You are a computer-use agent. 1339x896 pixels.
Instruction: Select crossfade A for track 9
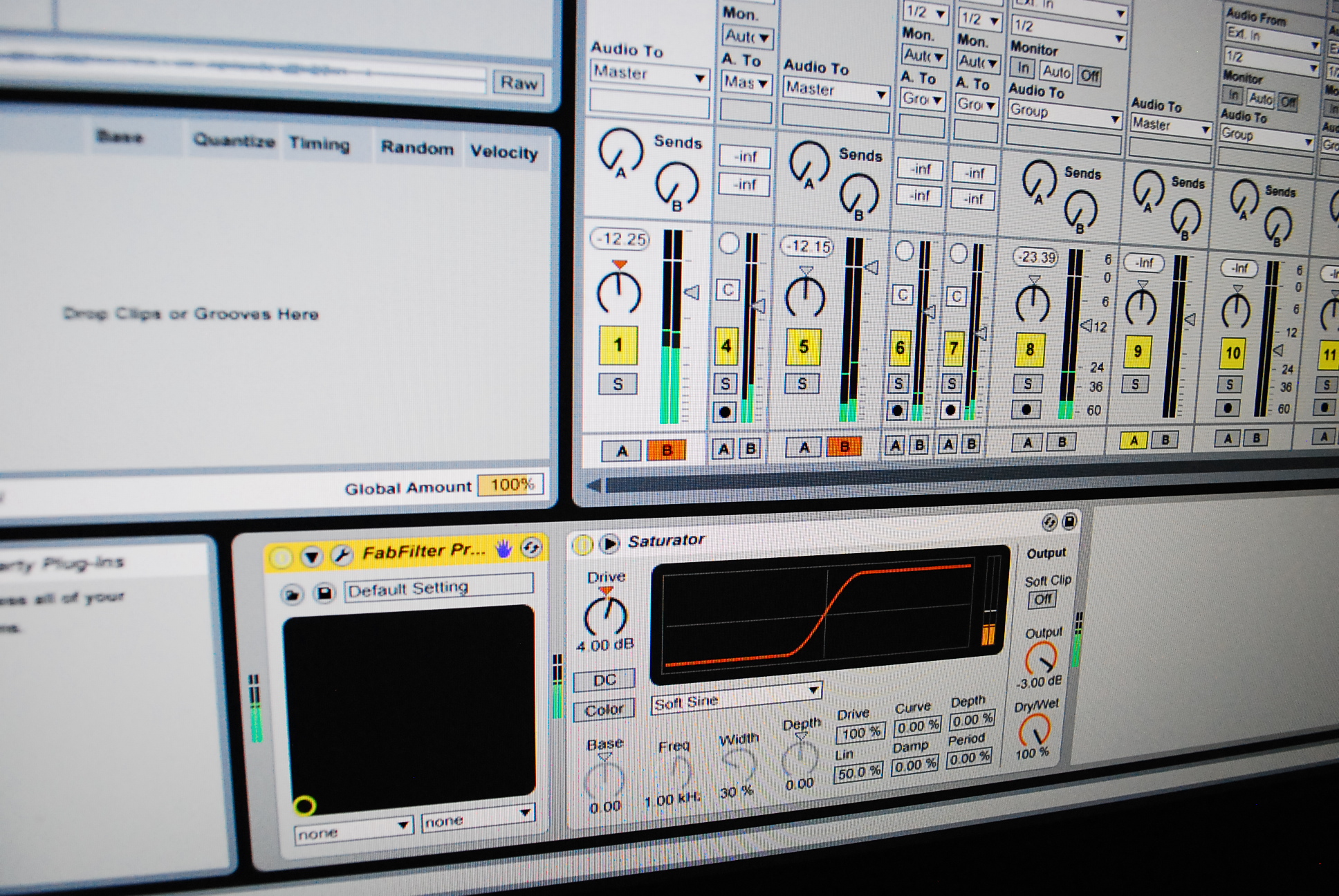pos(1133,440)
